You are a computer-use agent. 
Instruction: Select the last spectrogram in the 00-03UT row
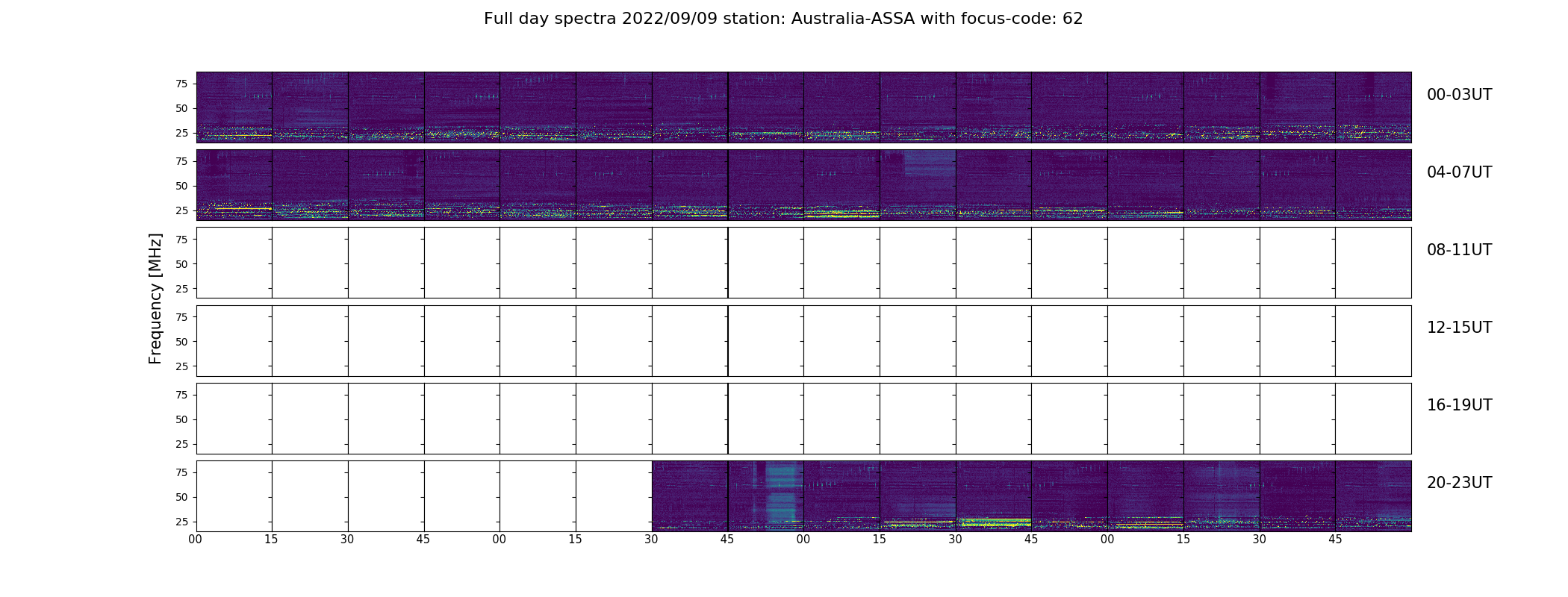(1373, 107)
